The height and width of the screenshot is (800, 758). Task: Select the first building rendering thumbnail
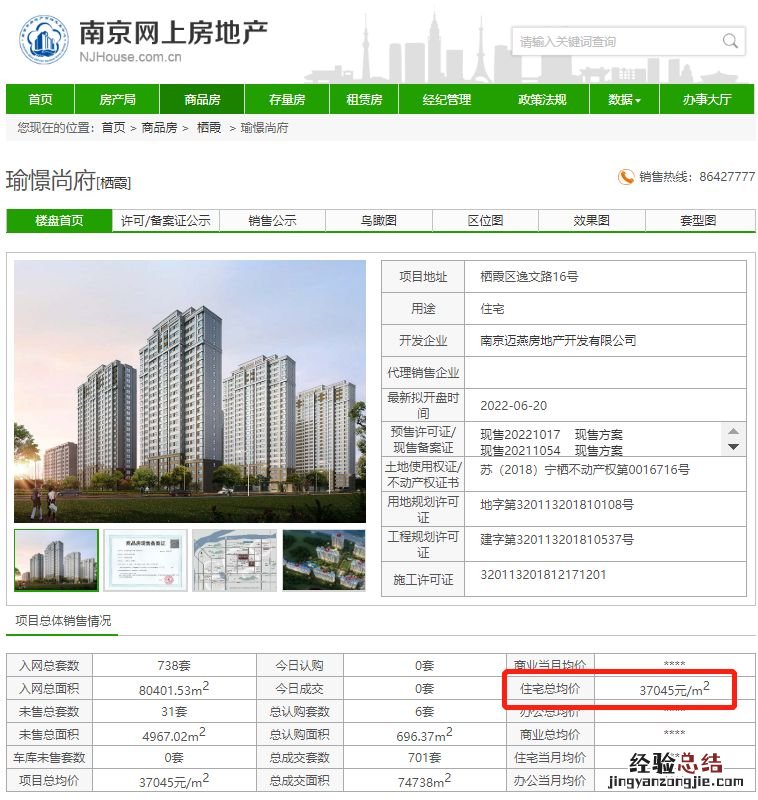pyautogui.click(x=56, y=560)
